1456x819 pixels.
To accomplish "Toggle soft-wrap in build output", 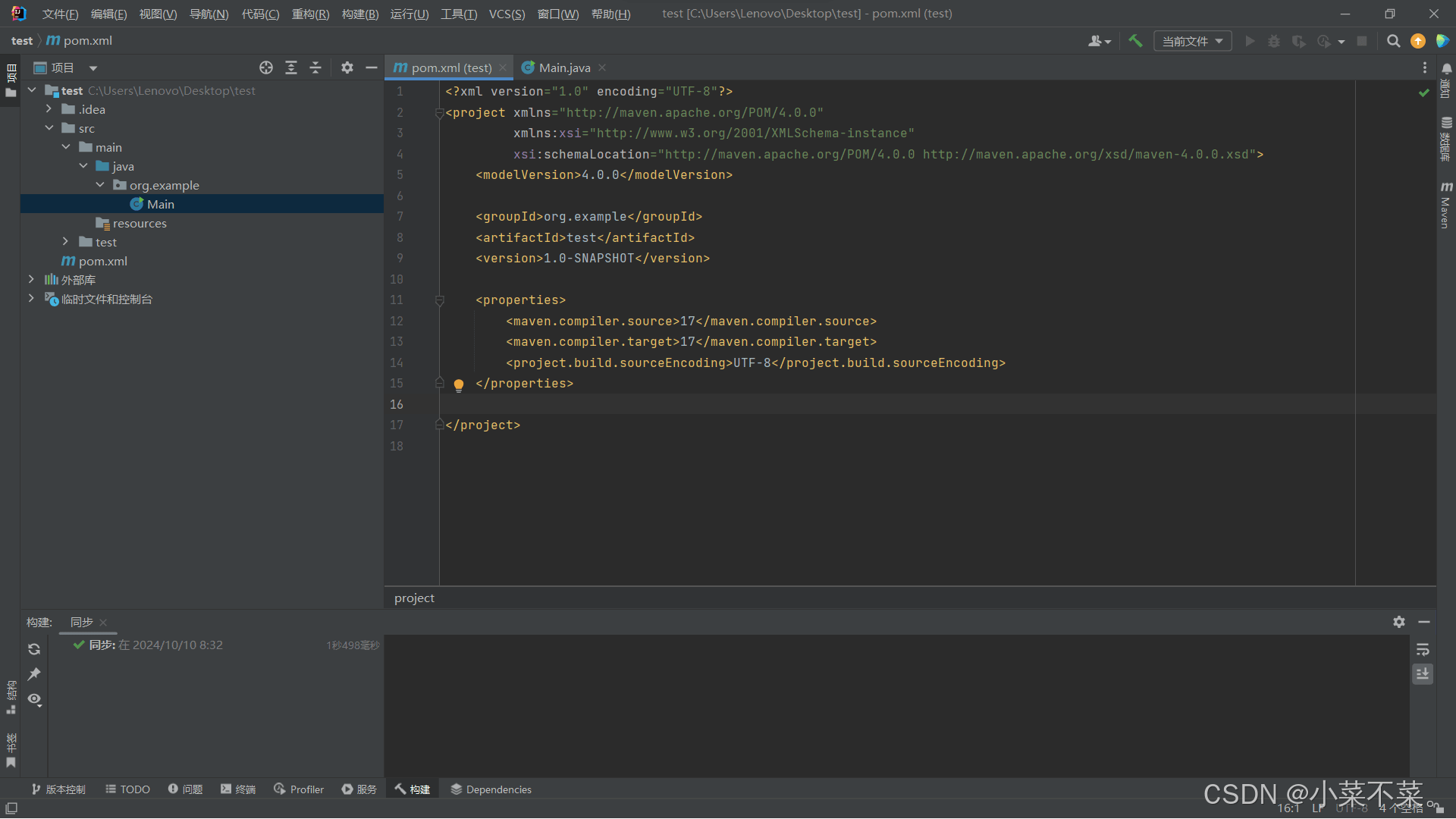I will (1423, 649).
